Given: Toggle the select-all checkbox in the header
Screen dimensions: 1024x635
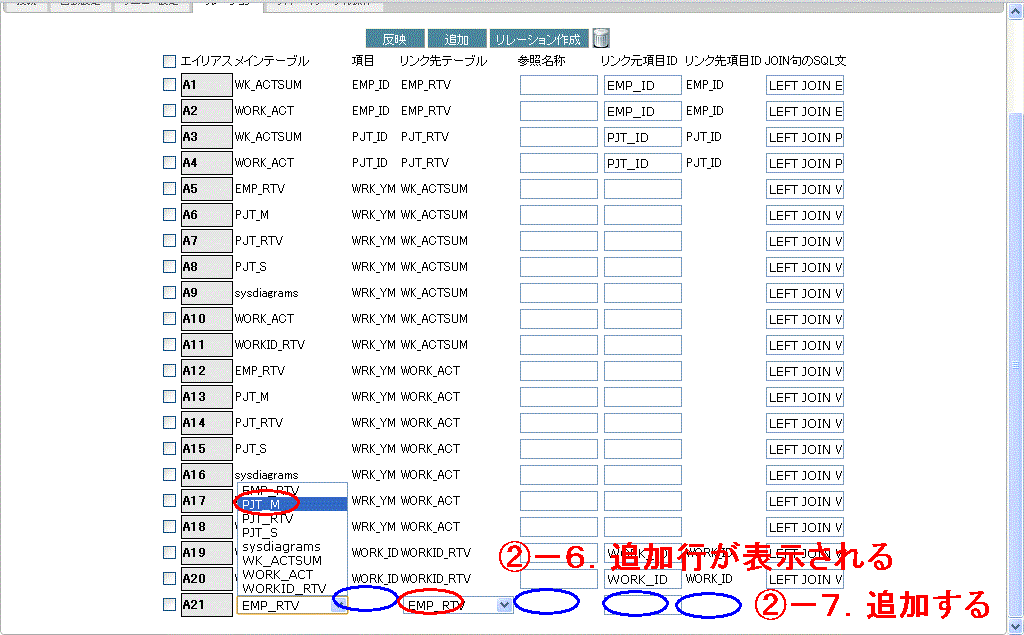Looking at the screenshot, I should click(169, 62).
